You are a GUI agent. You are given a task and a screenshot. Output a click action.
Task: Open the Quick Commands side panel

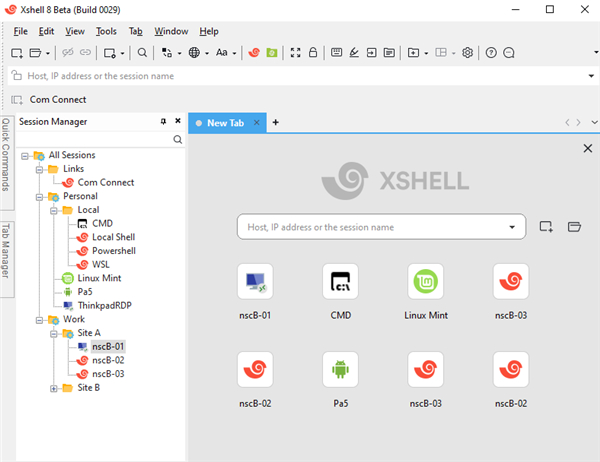[x=6, y=154]
